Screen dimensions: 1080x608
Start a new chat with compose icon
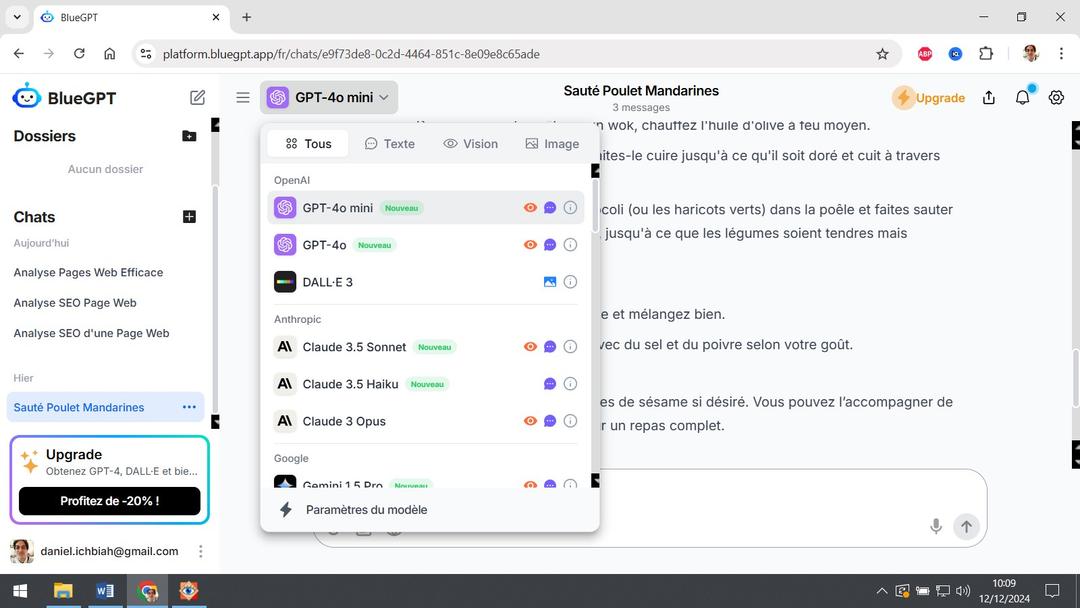198,98
